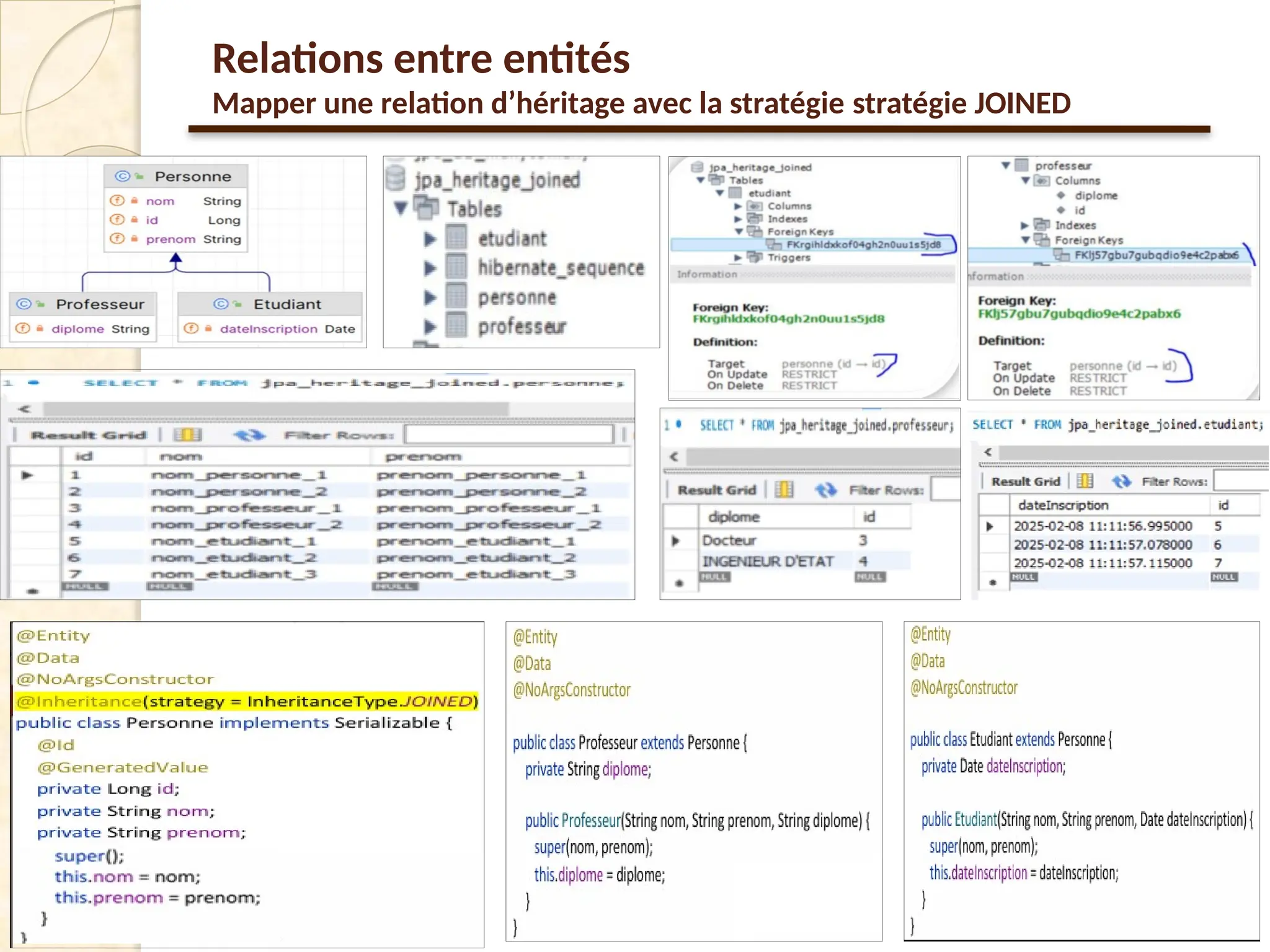Click the prenom column header in personne grid
This screenshot has height=952, width=1270.
point(500,457)
